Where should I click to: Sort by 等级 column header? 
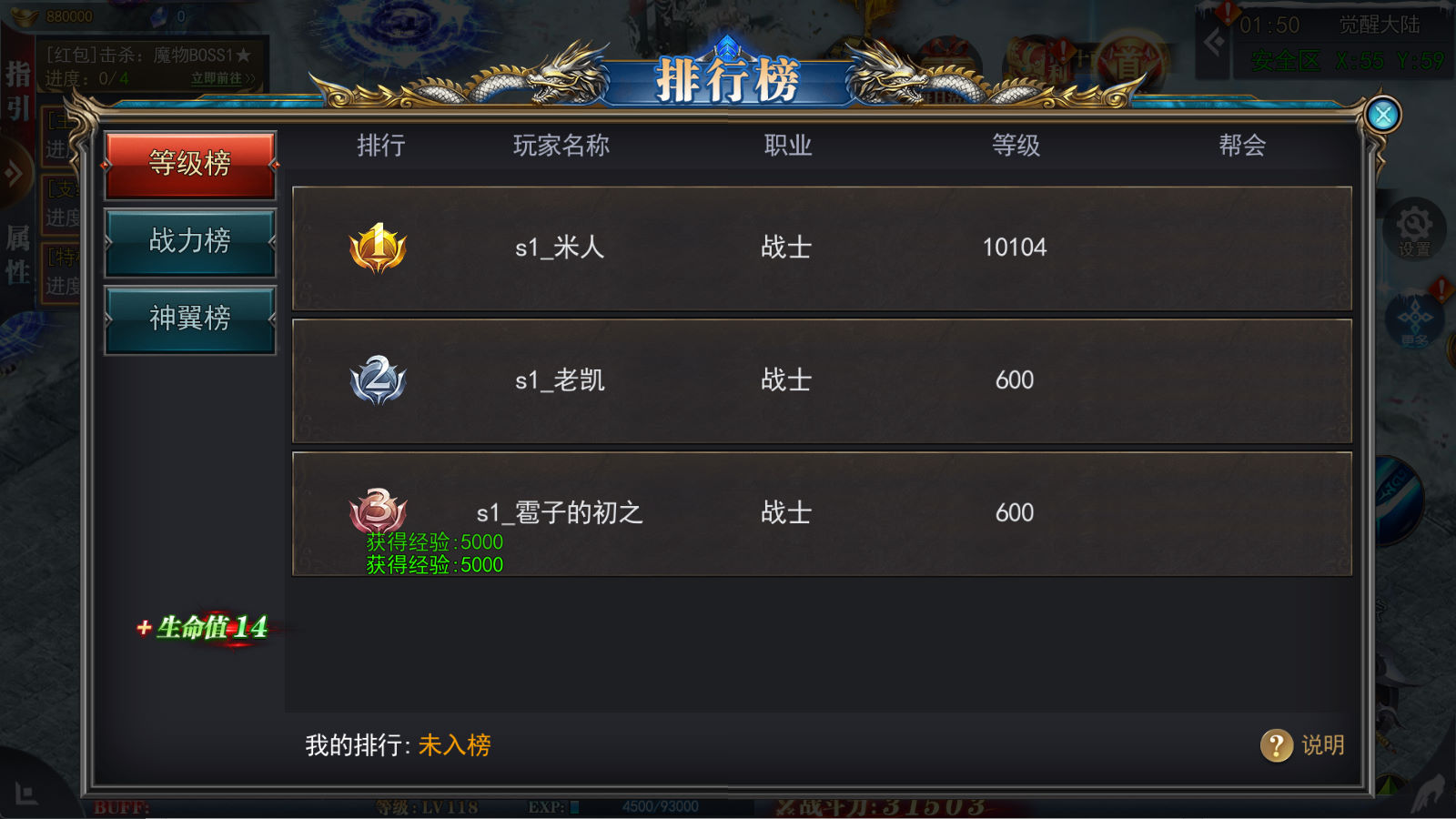coord(1016,146)
